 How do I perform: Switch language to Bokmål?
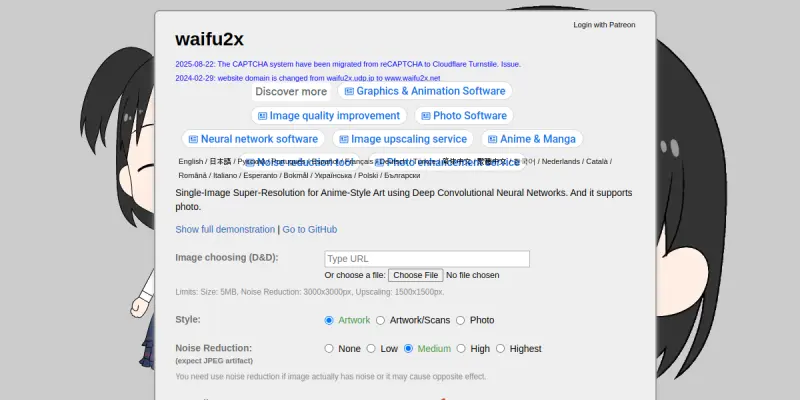tap(296, 176)
